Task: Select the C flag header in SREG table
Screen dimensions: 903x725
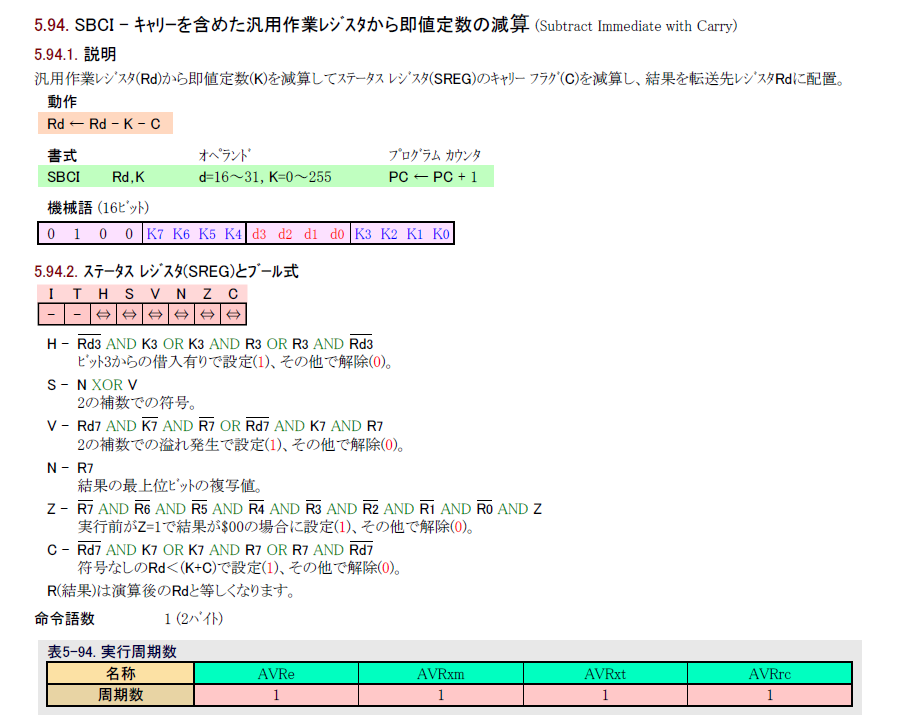Action: tap(233, 294)
